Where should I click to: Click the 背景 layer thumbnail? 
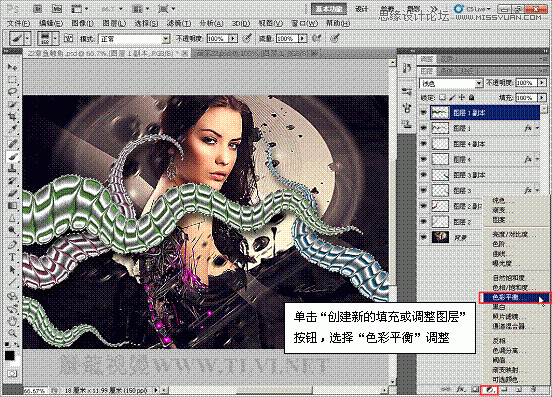coord(440,238)
